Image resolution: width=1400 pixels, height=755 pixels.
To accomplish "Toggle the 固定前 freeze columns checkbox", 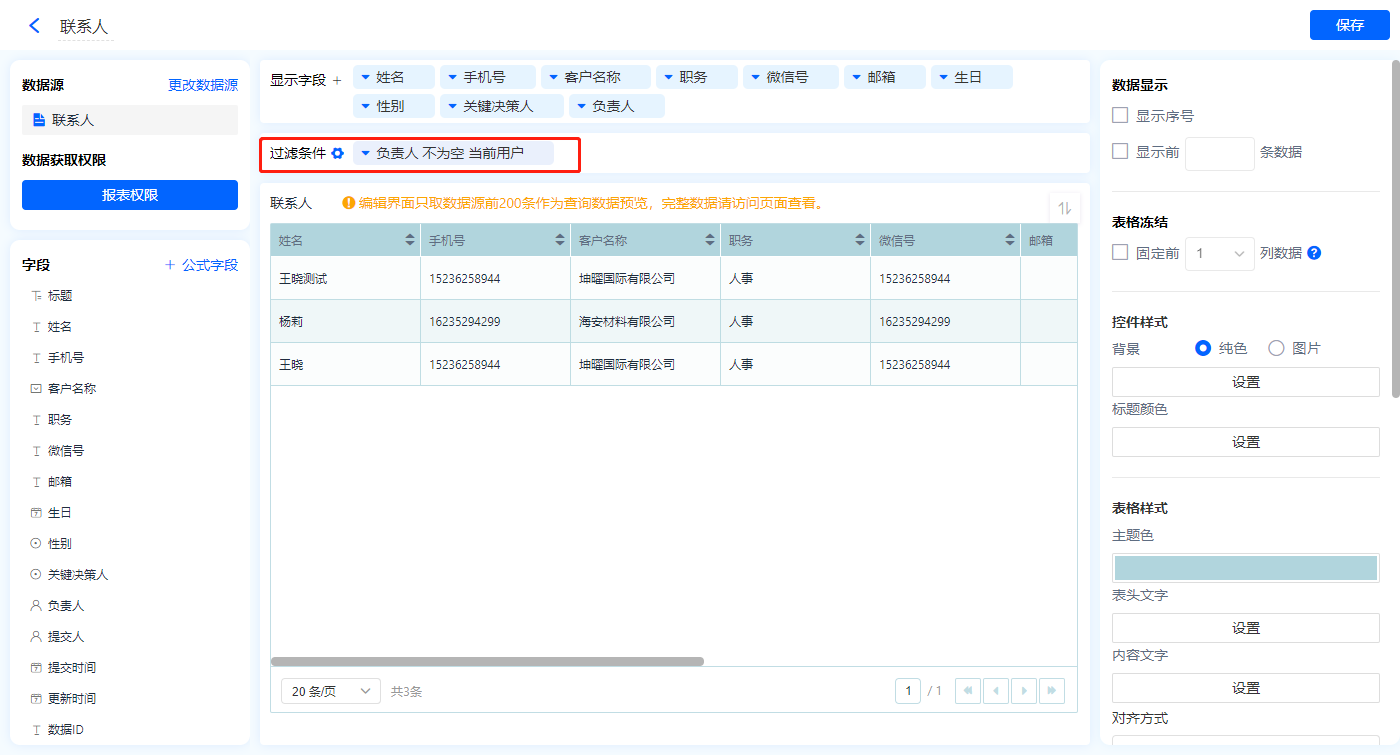I will (1121, 253).
